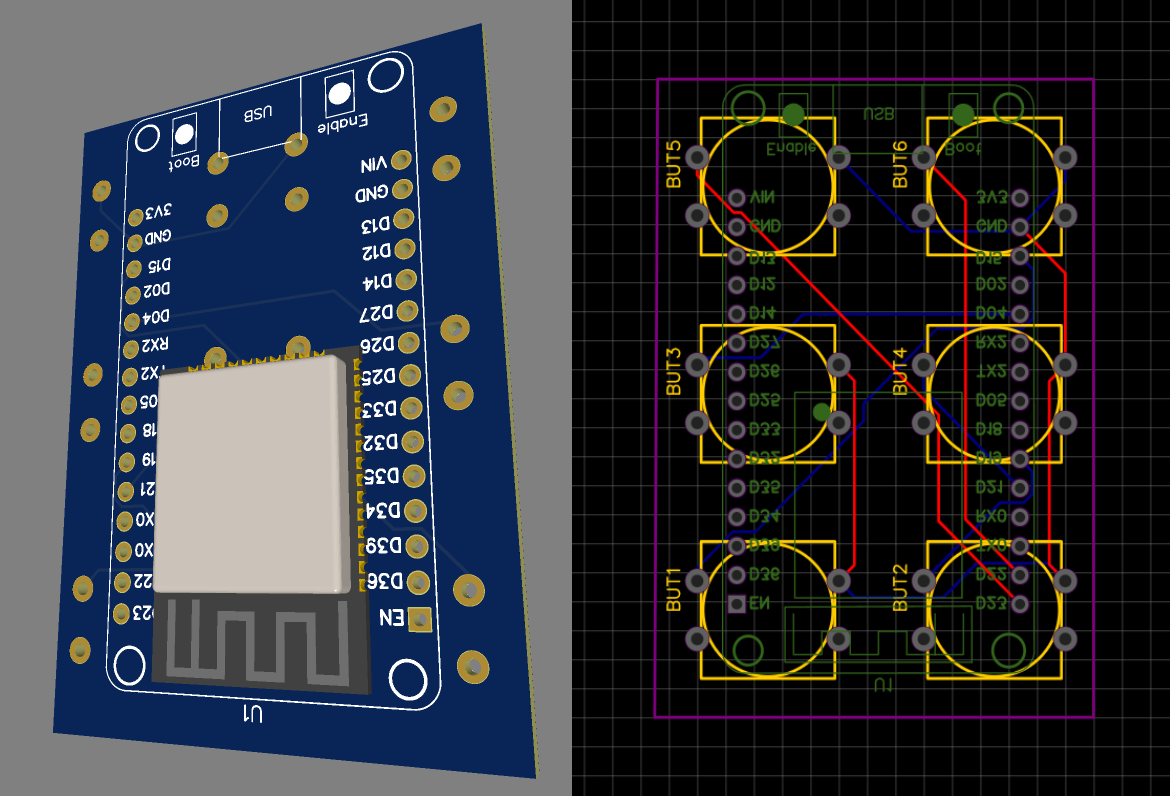Pick the D05 pin label in 2D layout
Screen dimensions: 1170x796
coord(991,401)
